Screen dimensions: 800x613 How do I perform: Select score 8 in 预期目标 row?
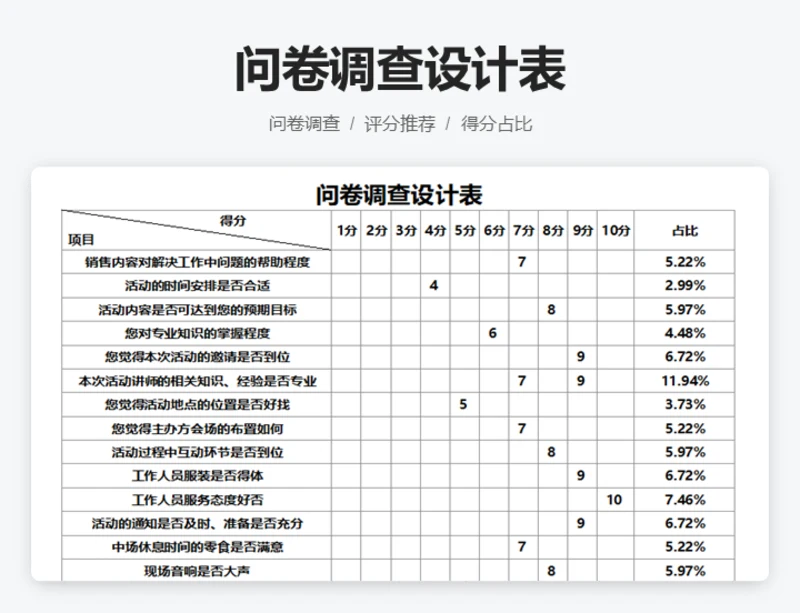(551, 309)
